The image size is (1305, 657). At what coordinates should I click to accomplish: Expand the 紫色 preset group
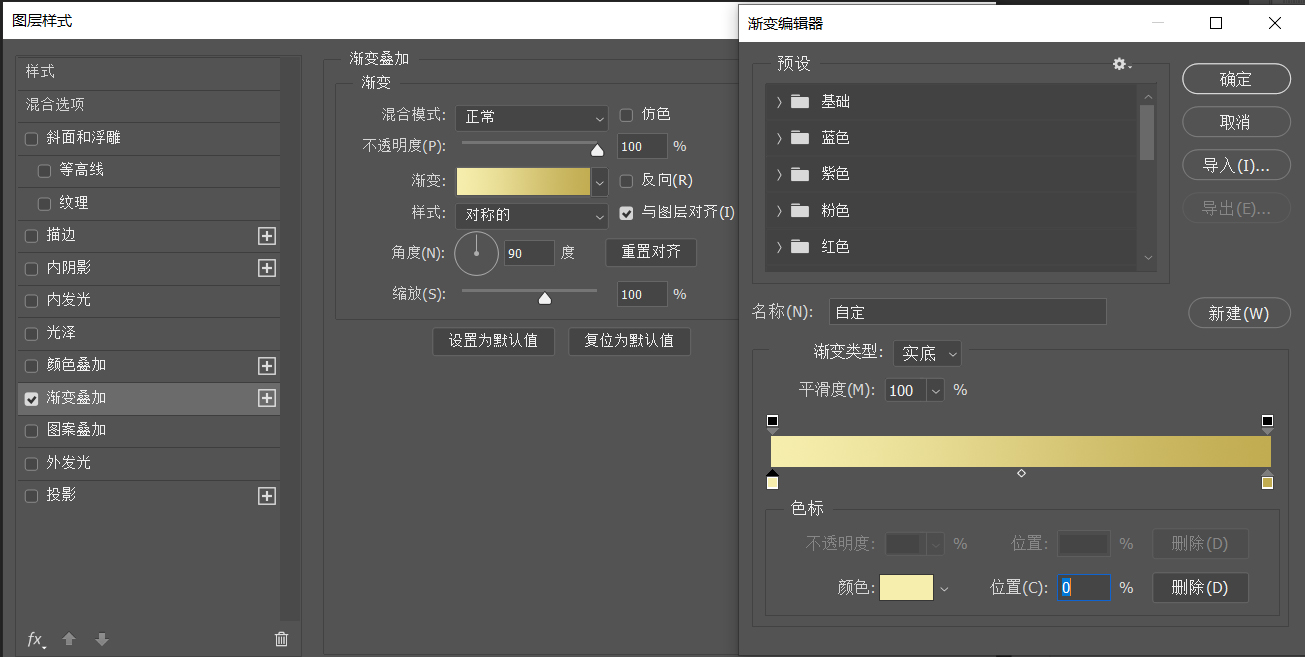779,174
